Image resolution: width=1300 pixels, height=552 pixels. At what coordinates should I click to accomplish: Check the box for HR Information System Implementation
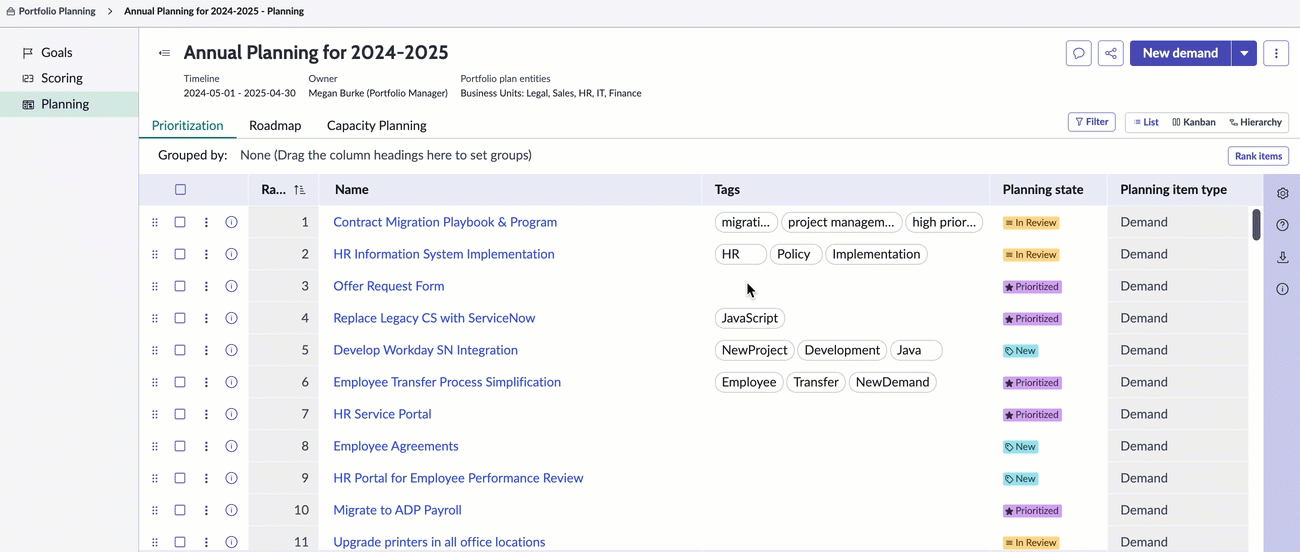[x=180, y=254]
